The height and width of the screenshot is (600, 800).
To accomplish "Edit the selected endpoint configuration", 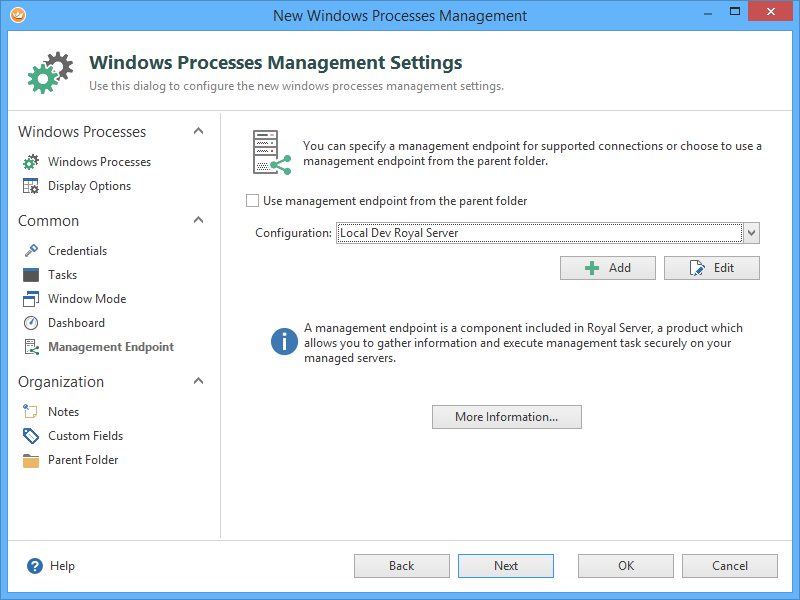I will point(712,268).
